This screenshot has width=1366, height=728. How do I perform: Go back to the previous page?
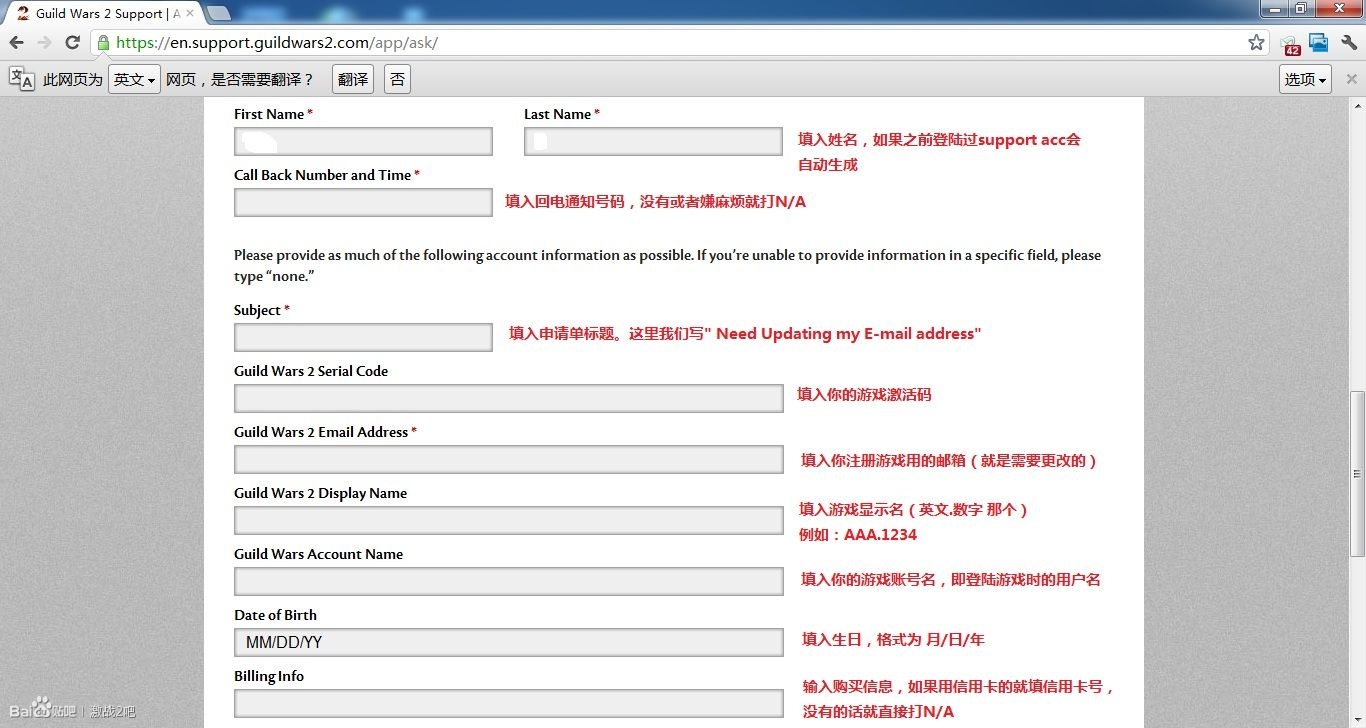coord(16,43)
